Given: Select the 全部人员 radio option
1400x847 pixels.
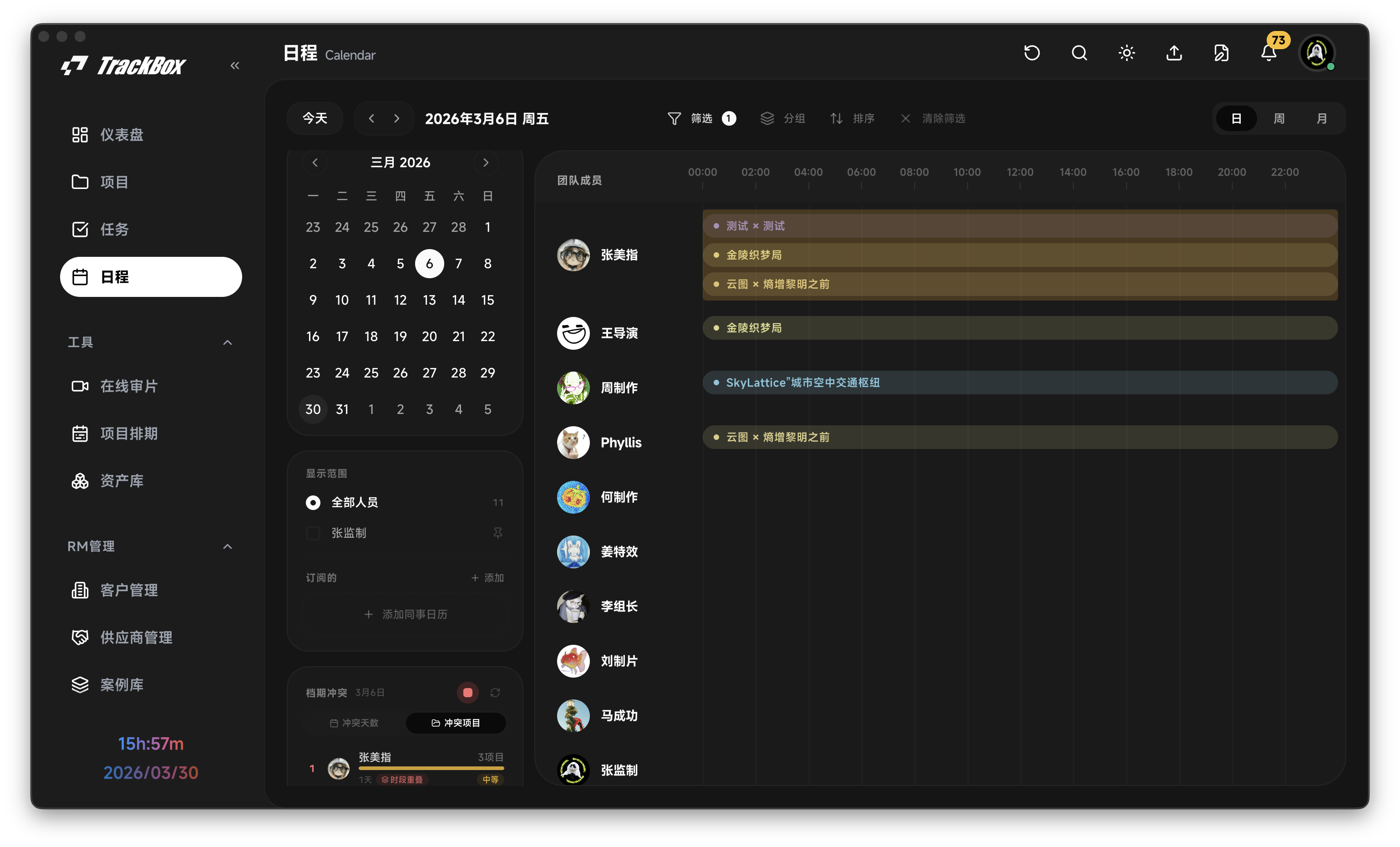Looking at the screenshot, I should tap(313, 503).
